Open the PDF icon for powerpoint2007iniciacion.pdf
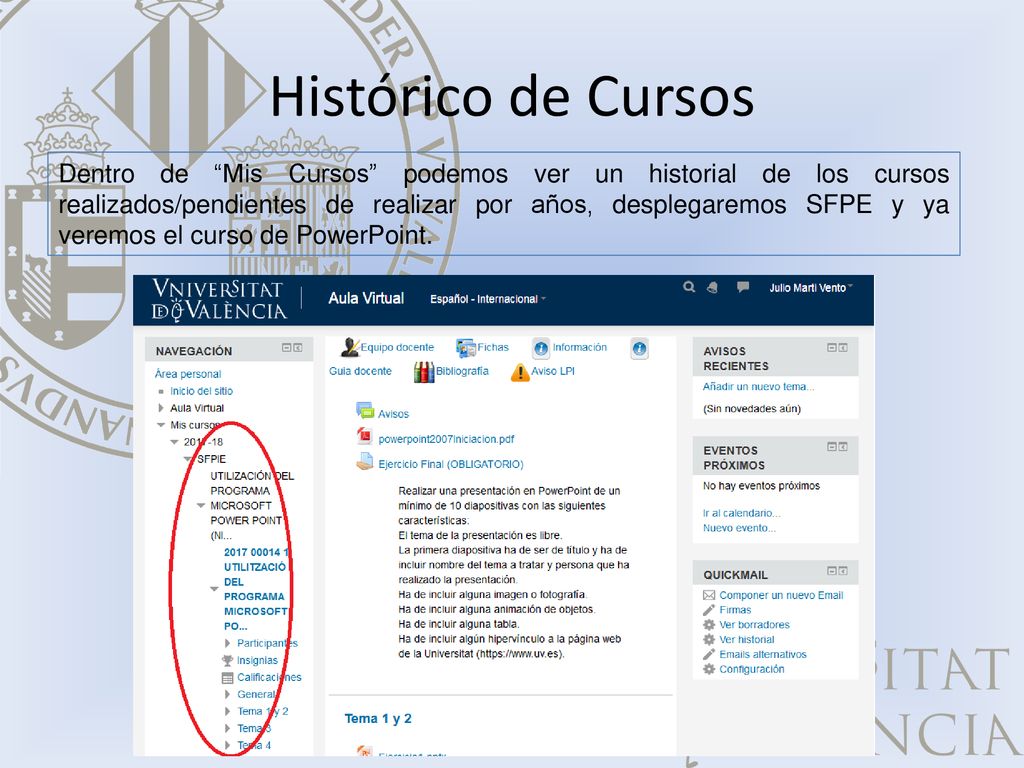 pos(364,436)
